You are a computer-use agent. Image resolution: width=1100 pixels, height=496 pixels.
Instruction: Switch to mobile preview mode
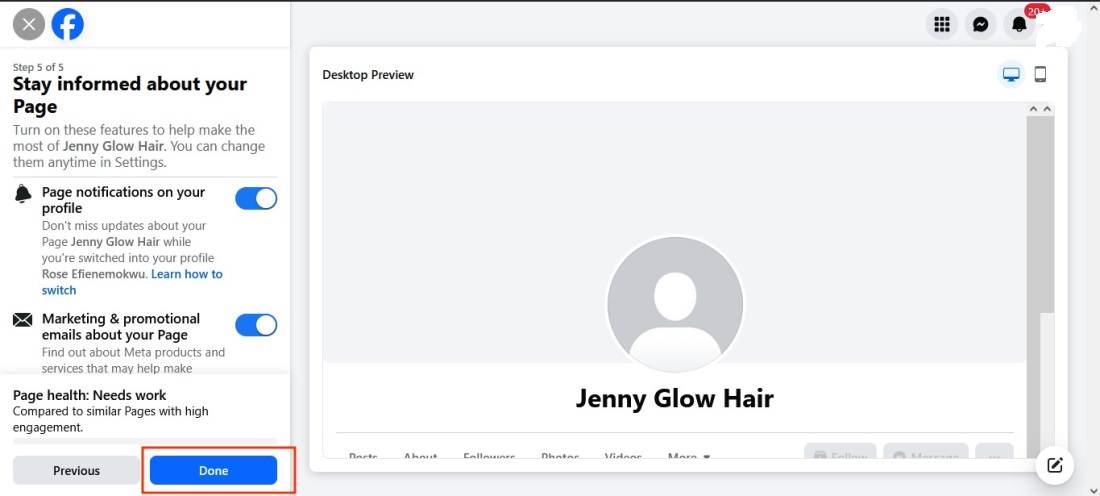pos(1040,75)
